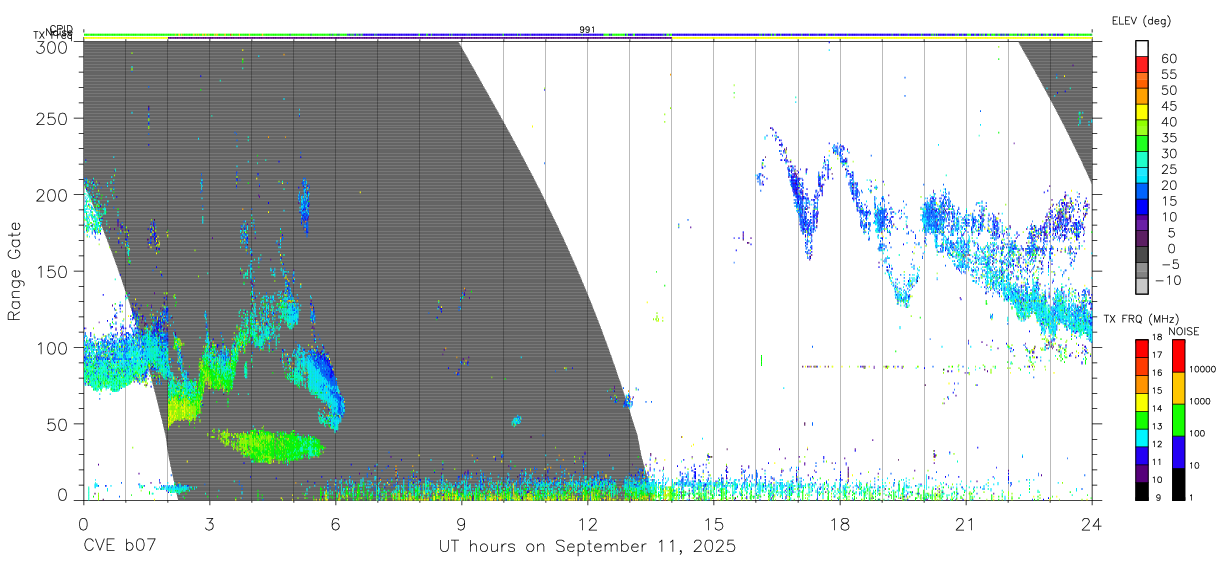Select the red ELEV segment below 60
This screenshot has height=567, width=1228.
point(1142,65)
